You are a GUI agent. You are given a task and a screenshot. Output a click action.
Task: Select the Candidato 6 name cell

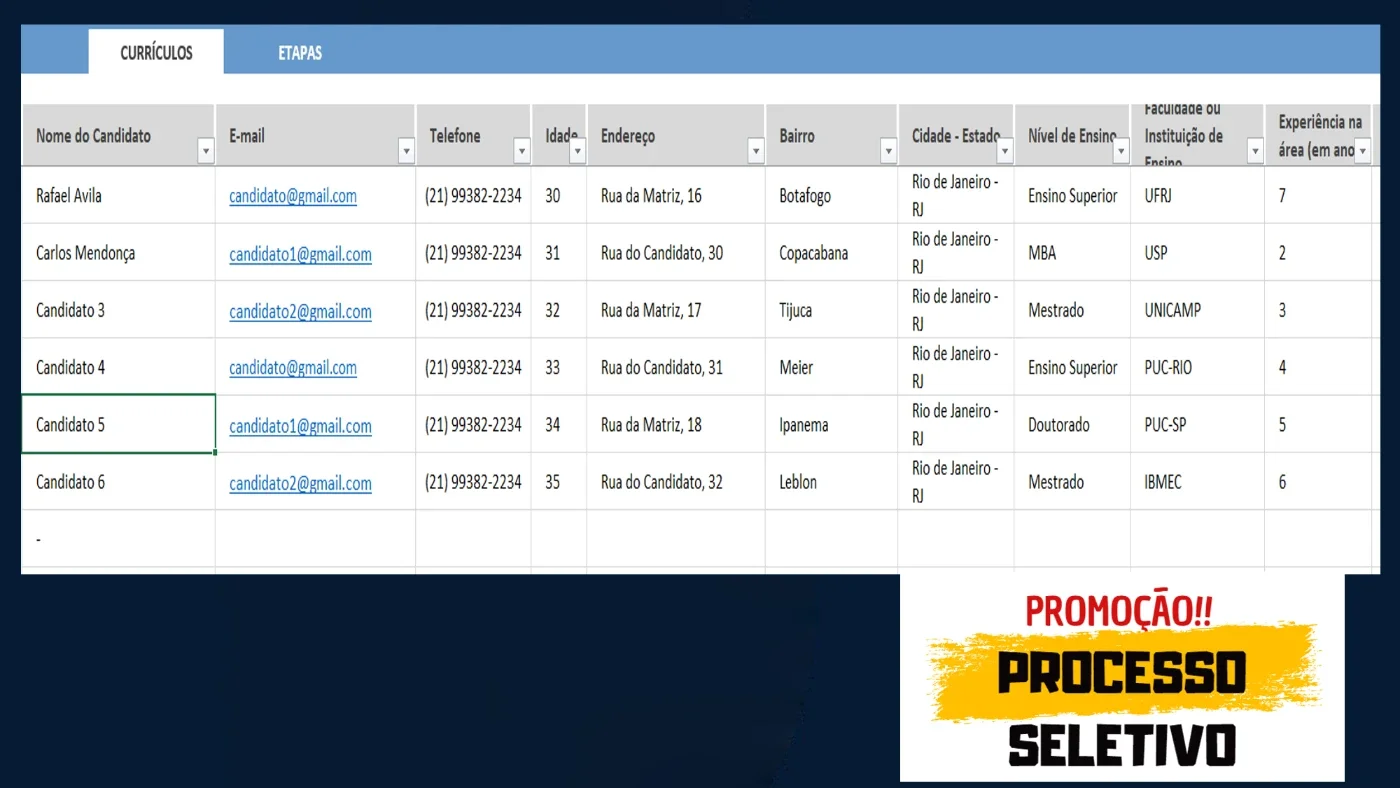[x=118, y=482]
